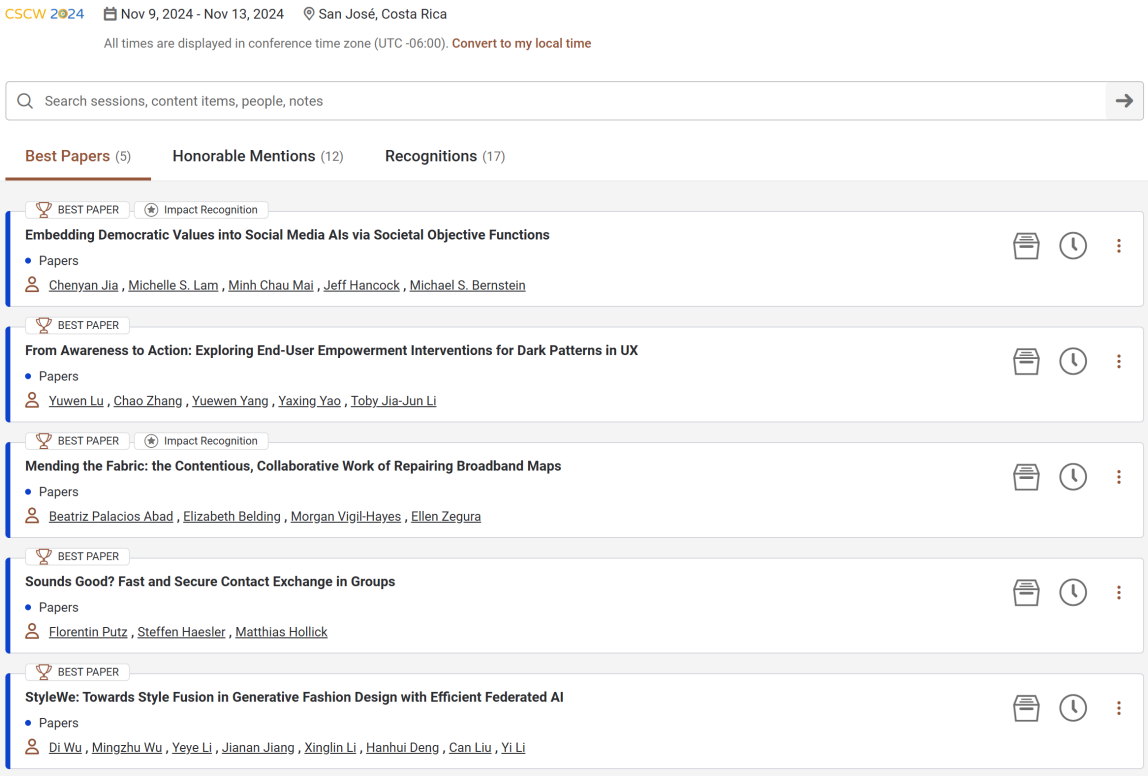Open three-dot menu for Mending the Fabric paper
Image resolution: width=1148 pixels, height=776 pixels.
point(1118,477)
